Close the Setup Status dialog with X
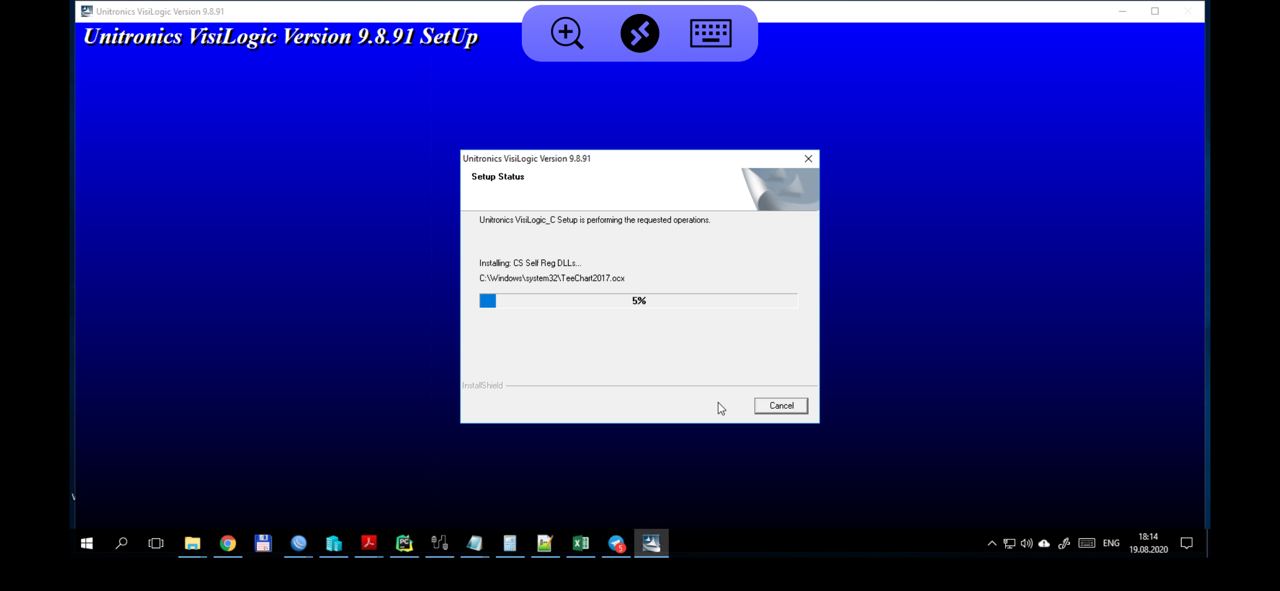Screen dimensions: 1280x591 tap(809, 159)
